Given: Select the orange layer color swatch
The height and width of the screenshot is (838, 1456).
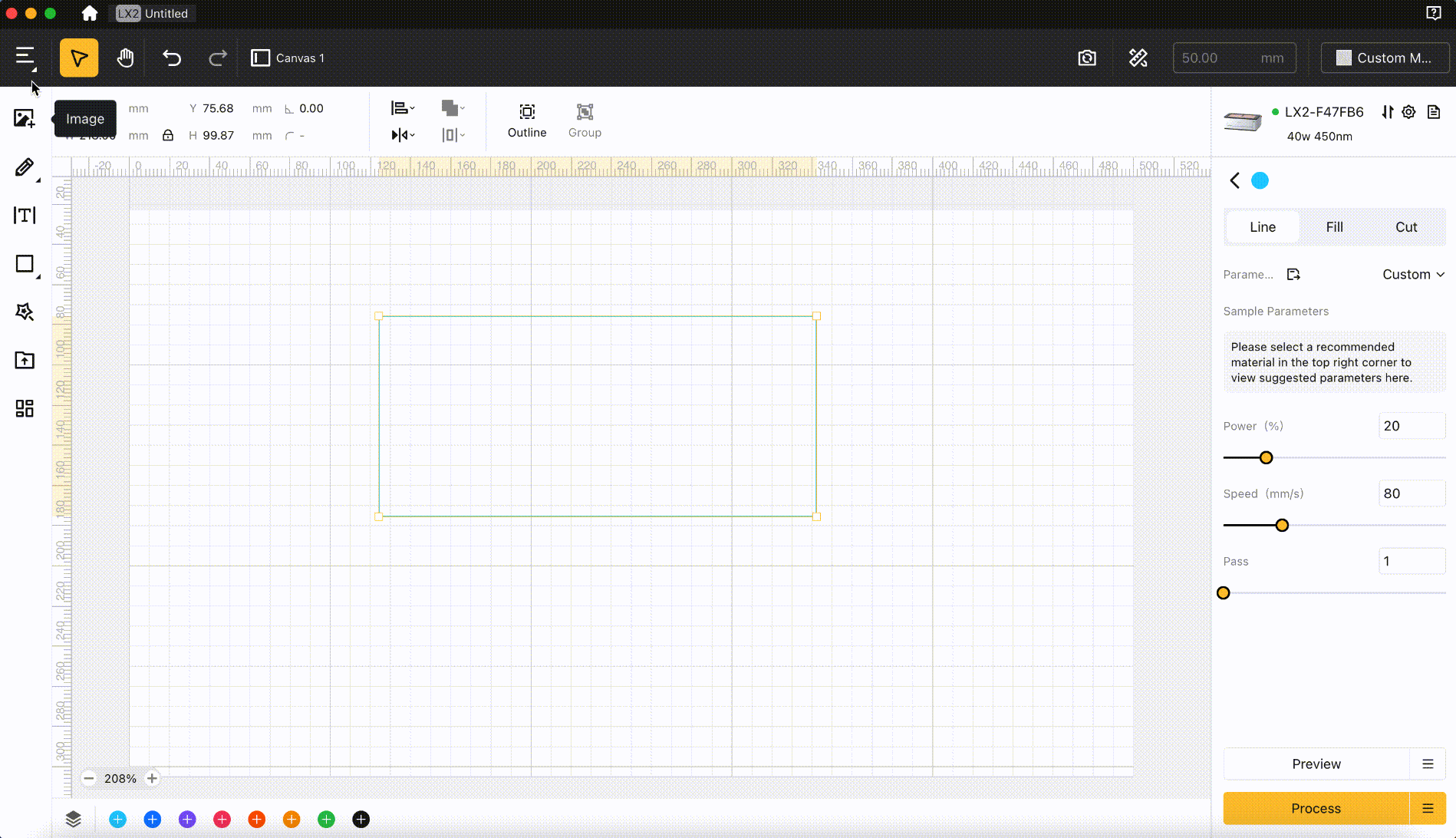Looking at the screenshot, I should click(x=292, y=820).
